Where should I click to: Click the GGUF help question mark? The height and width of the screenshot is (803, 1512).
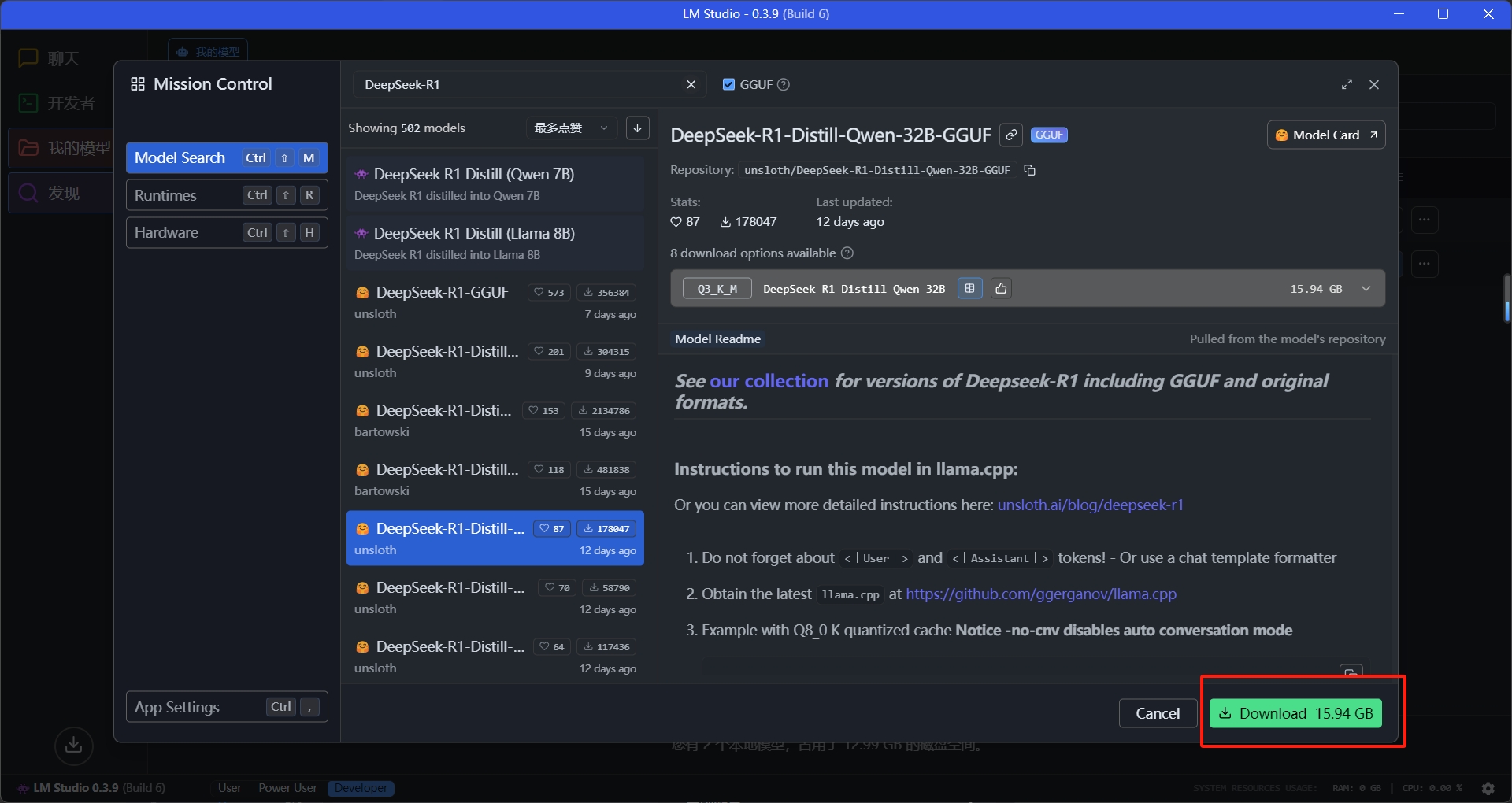click(x=784, y=84)
